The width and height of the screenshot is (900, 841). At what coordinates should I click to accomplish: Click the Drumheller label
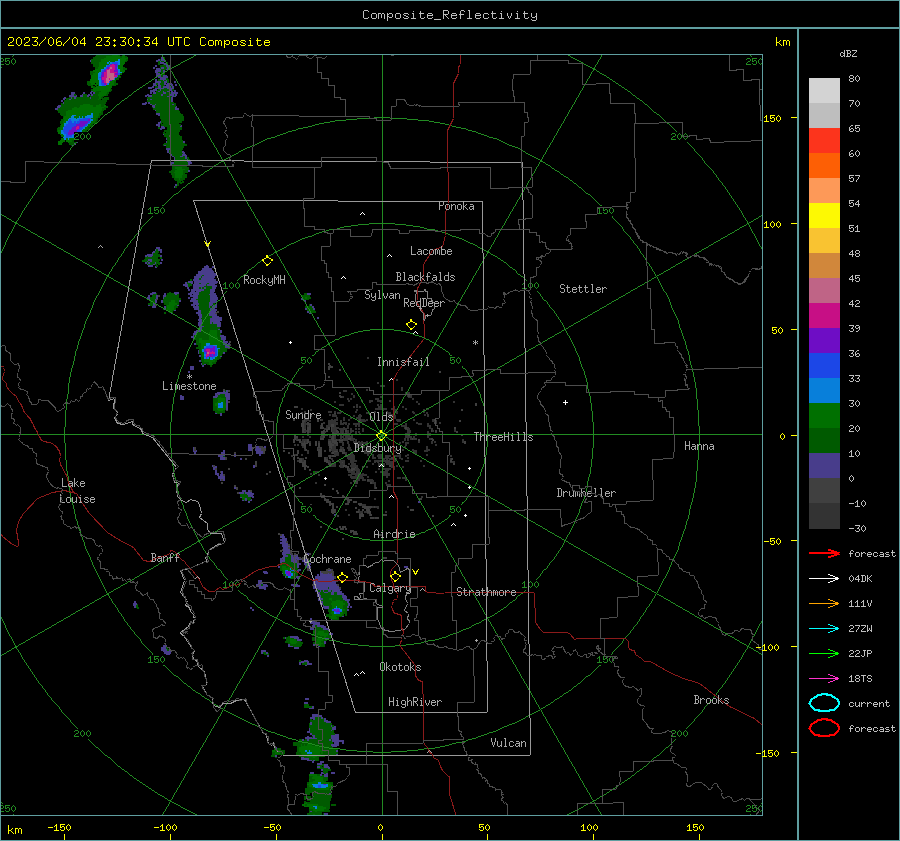[586, 493]
